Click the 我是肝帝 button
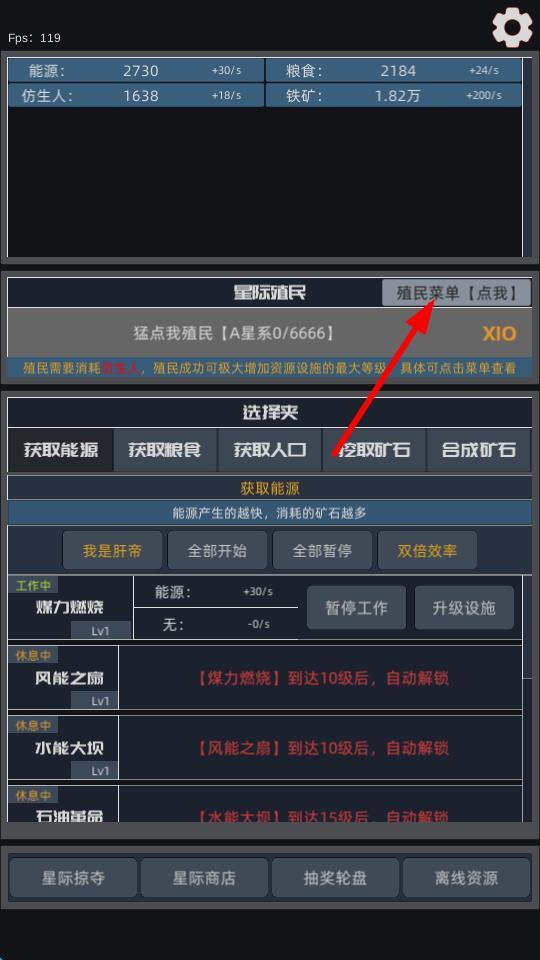This screenshot has height=960, width=540. 113,550
